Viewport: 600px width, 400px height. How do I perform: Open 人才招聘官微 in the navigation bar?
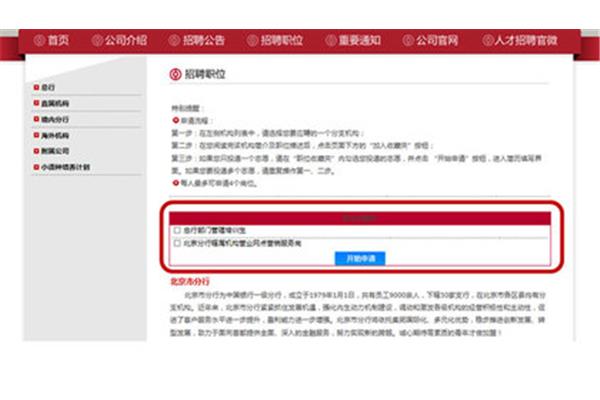click(520, 40)
